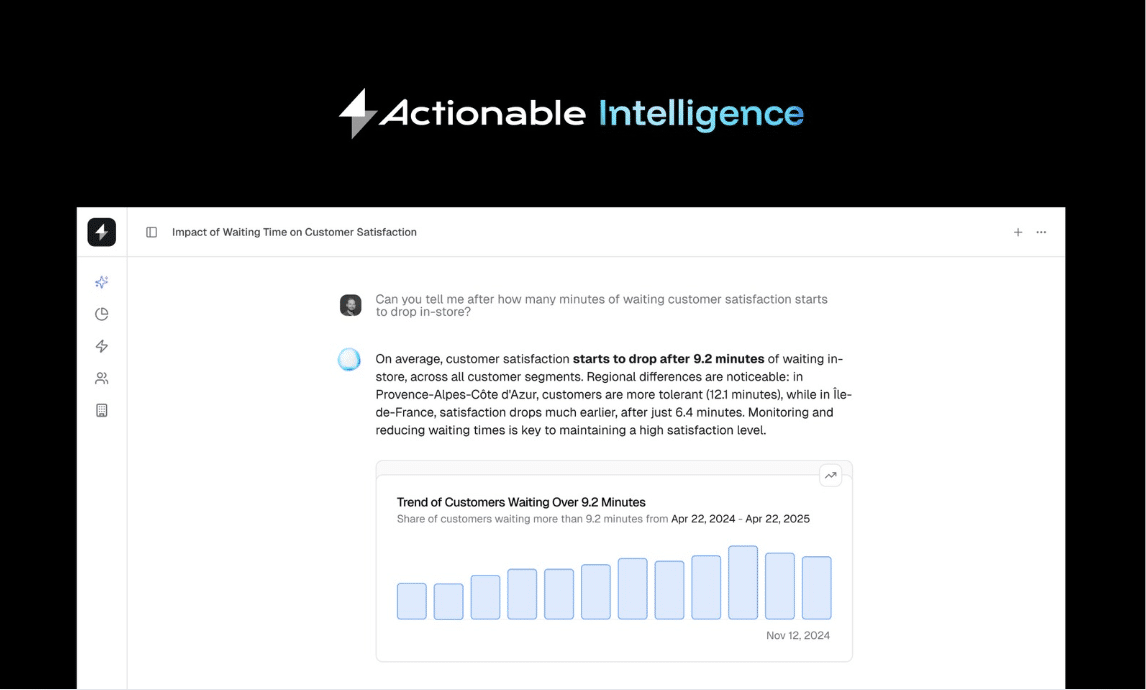This screenshot has width=1146, height=690.
Task: Click the trend chart icon on card
Action: tap(830, 475)
